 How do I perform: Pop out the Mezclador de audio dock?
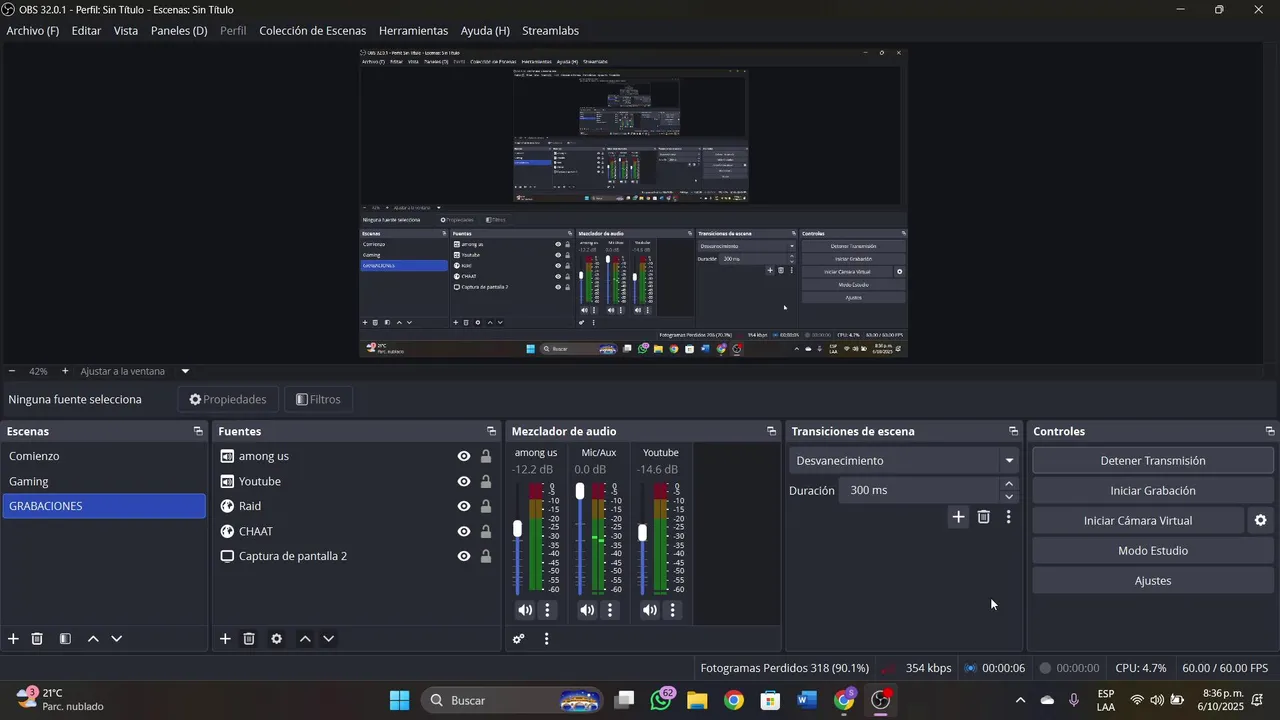click(x=771, y=431)
